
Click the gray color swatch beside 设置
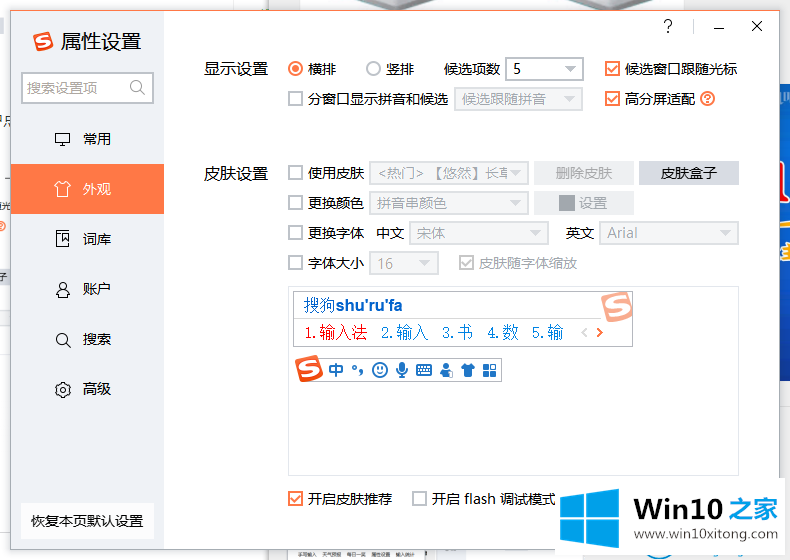pos(567,203)
